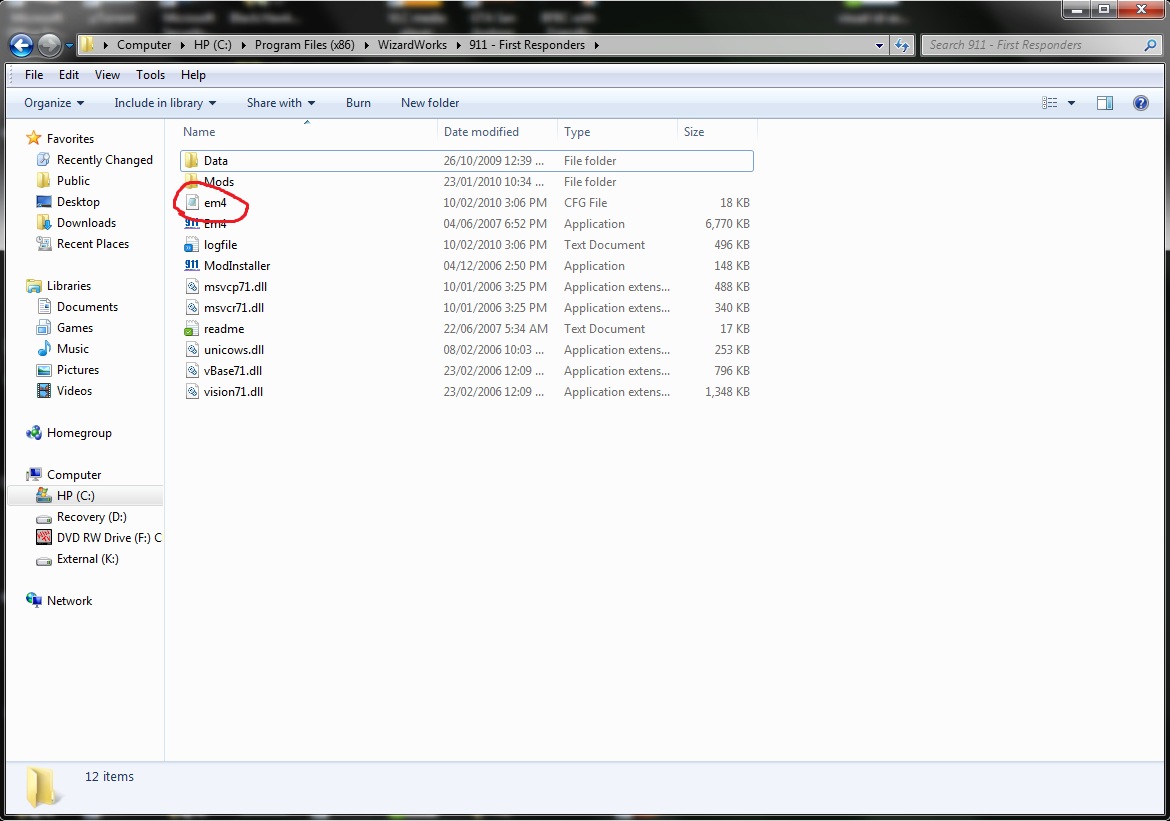Open the View menu
This screenshot has width=1170, height=821.
coord(107,75)
